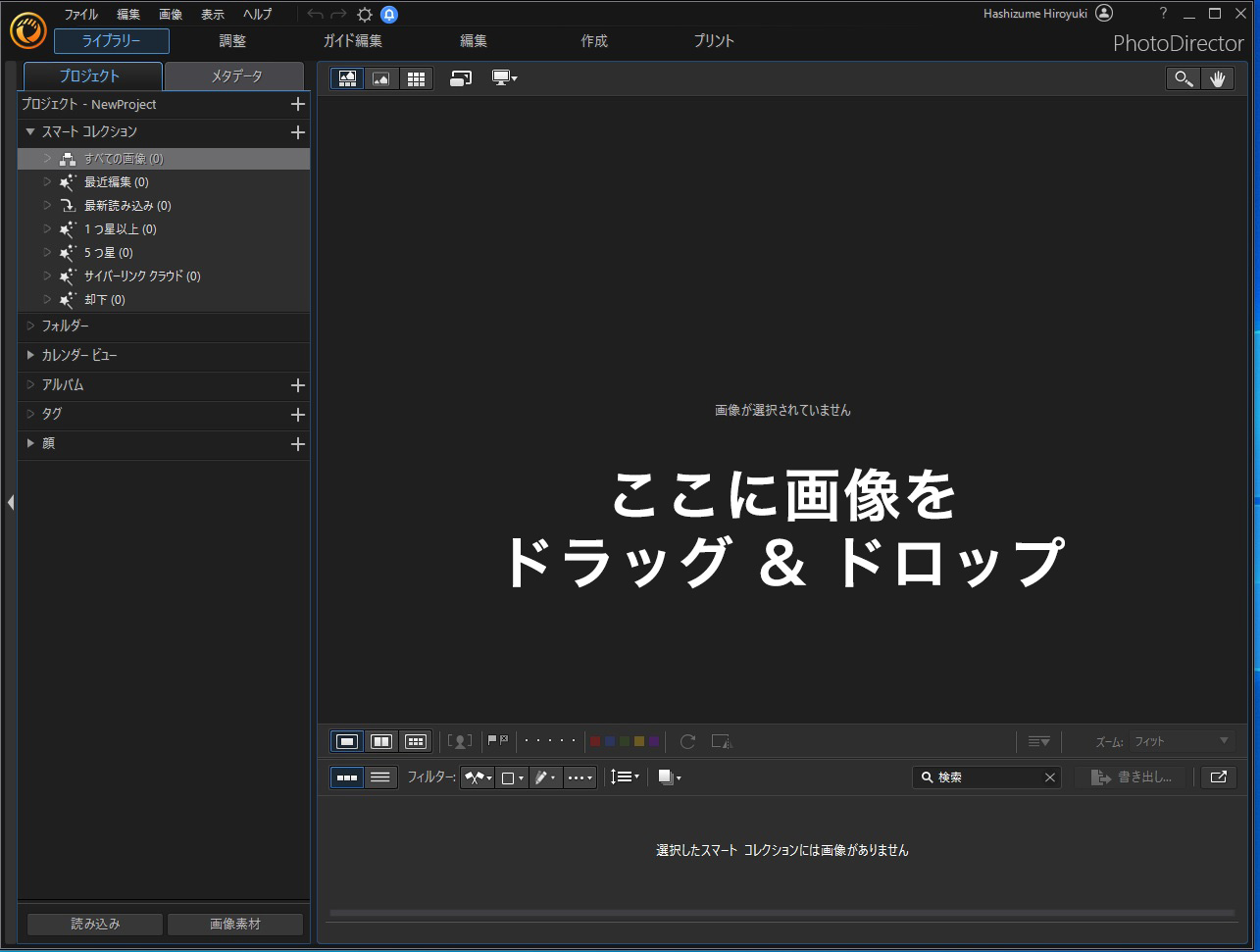This screenshot has height=952, width=1260.
Task: Select the thumbnail and viewer combined mode
Action: tap(347, 78)
